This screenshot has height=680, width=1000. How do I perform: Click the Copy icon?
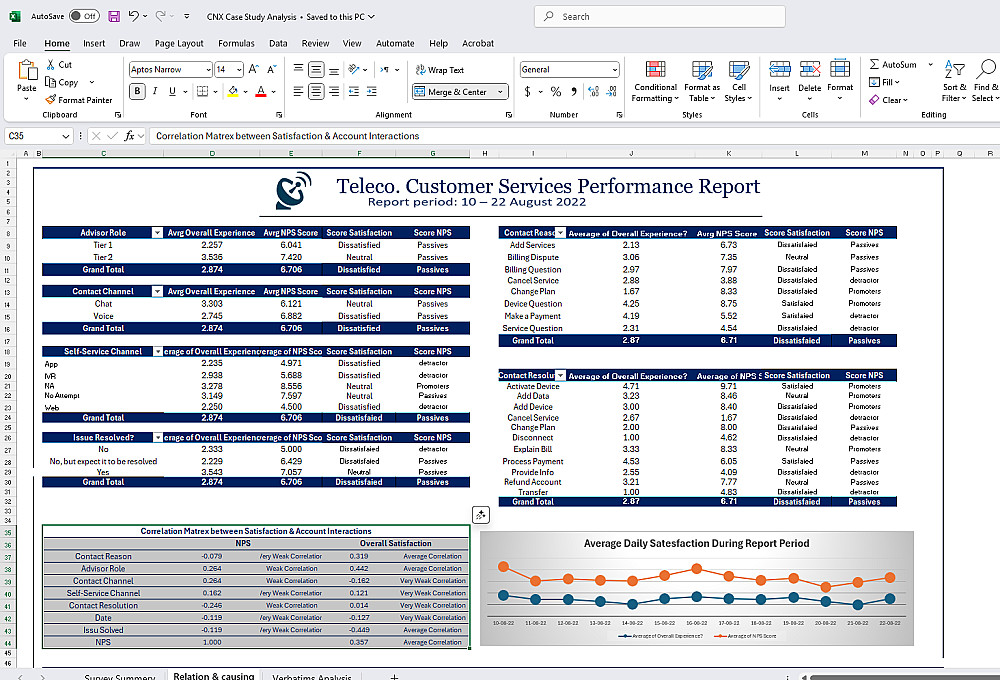tap(50, 82)
